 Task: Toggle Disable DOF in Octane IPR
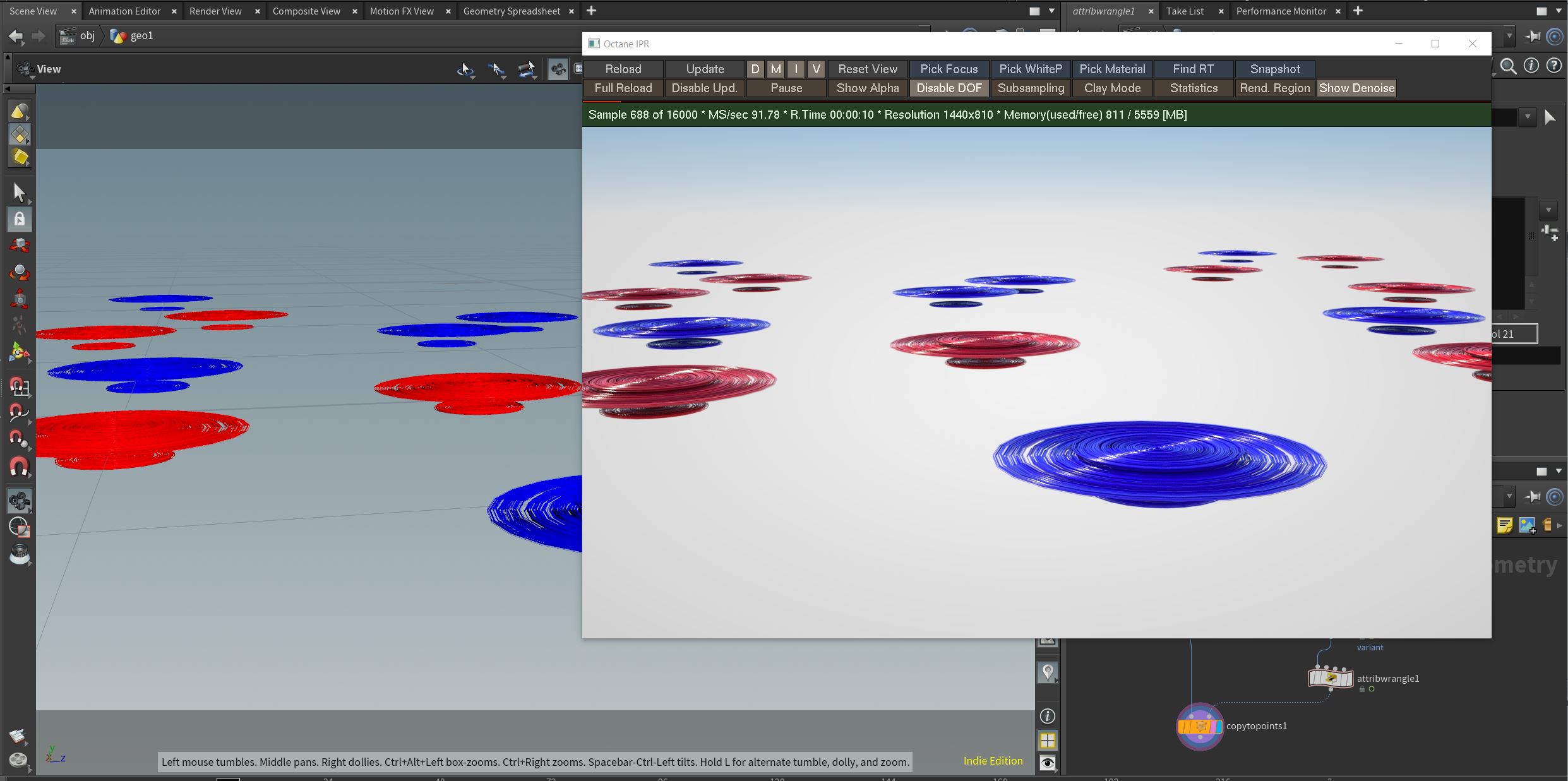(x=949, y=88)
